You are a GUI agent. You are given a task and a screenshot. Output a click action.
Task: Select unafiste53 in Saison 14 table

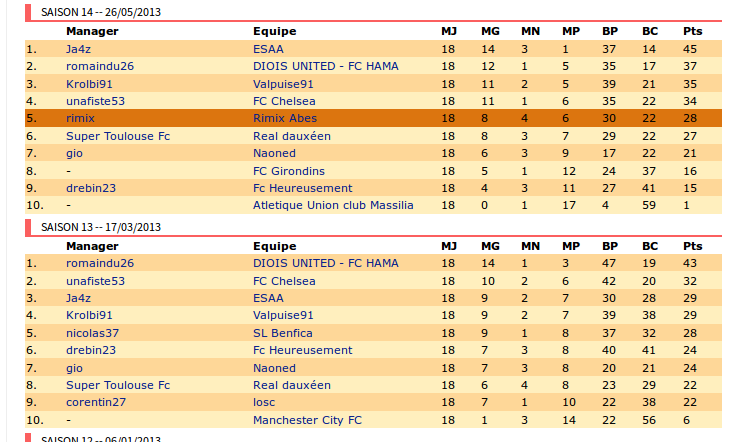pos(96,101)
